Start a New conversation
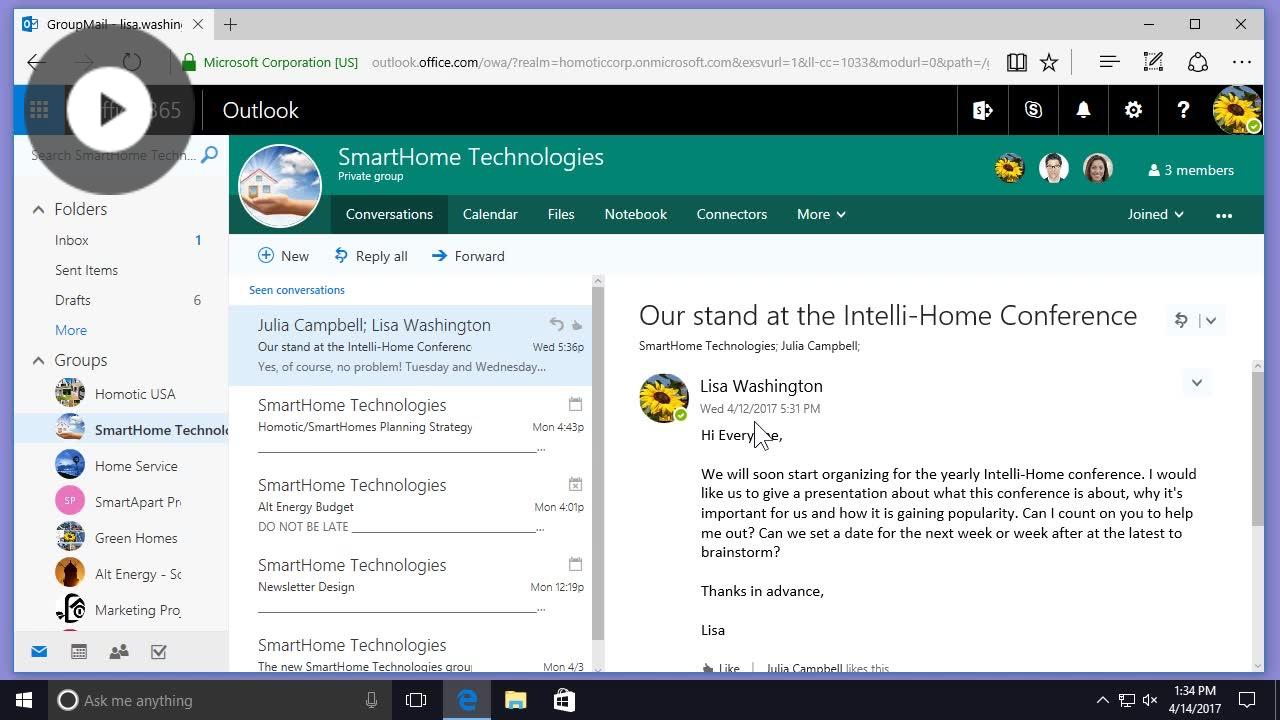Image resolution: width=1280 pixels, height=720 pixels. pos(283,256)
